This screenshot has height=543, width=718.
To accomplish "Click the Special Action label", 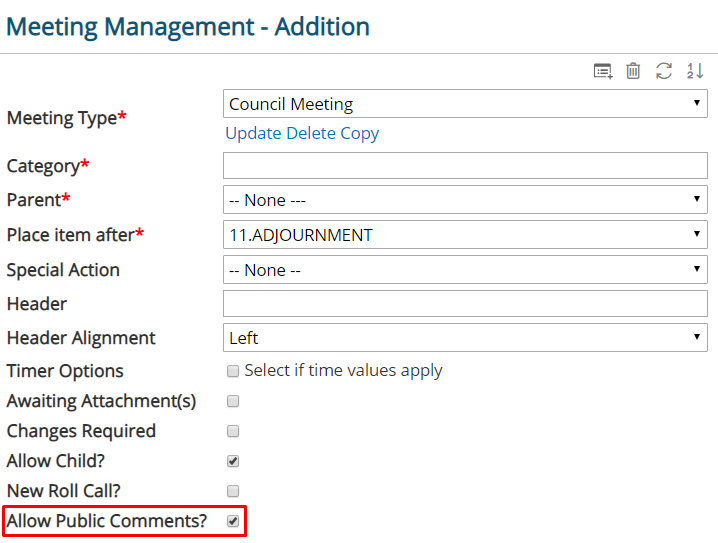I will [x=63, y=270].
